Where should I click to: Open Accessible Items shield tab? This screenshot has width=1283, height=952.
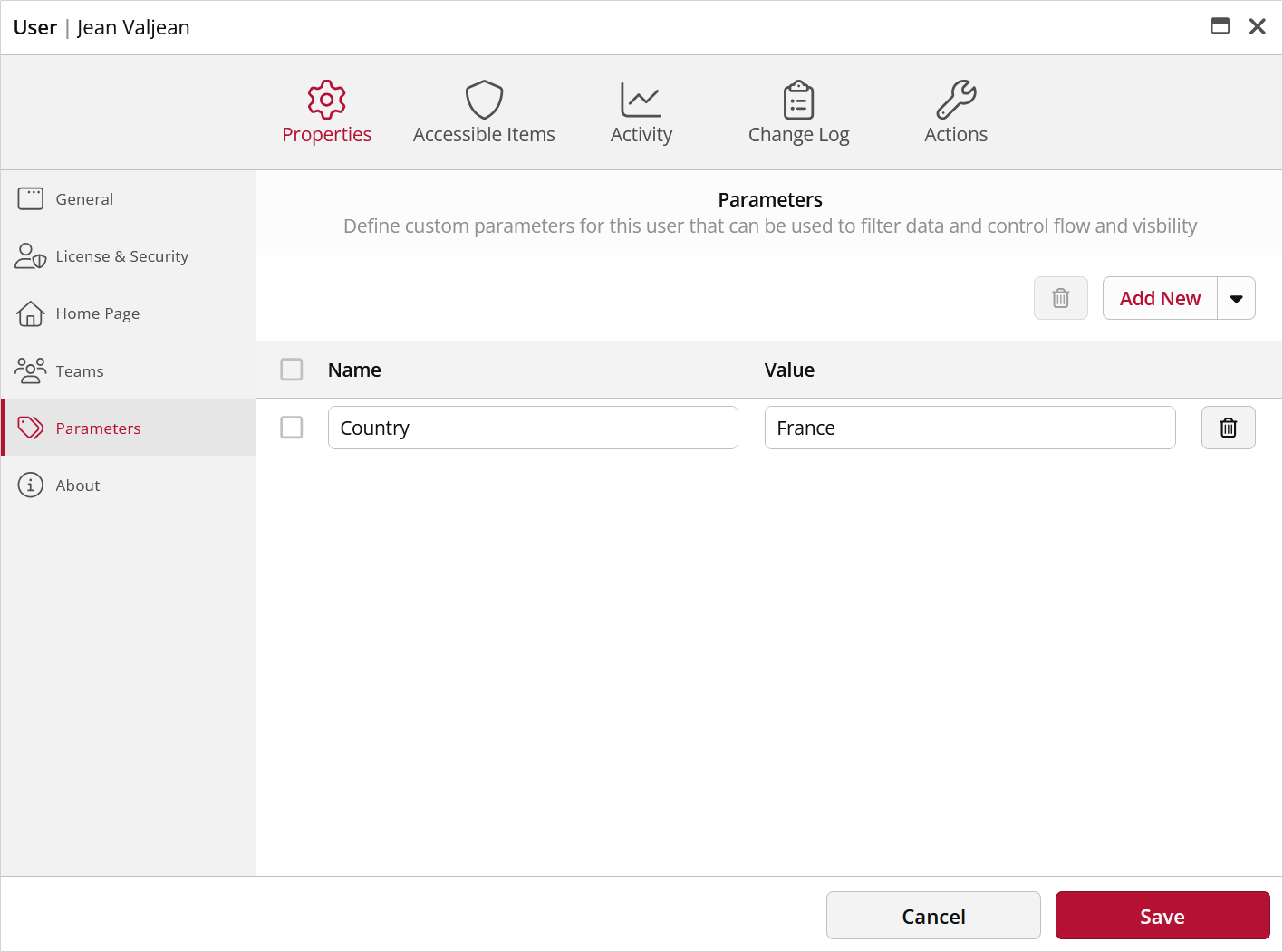click(484, 113)
